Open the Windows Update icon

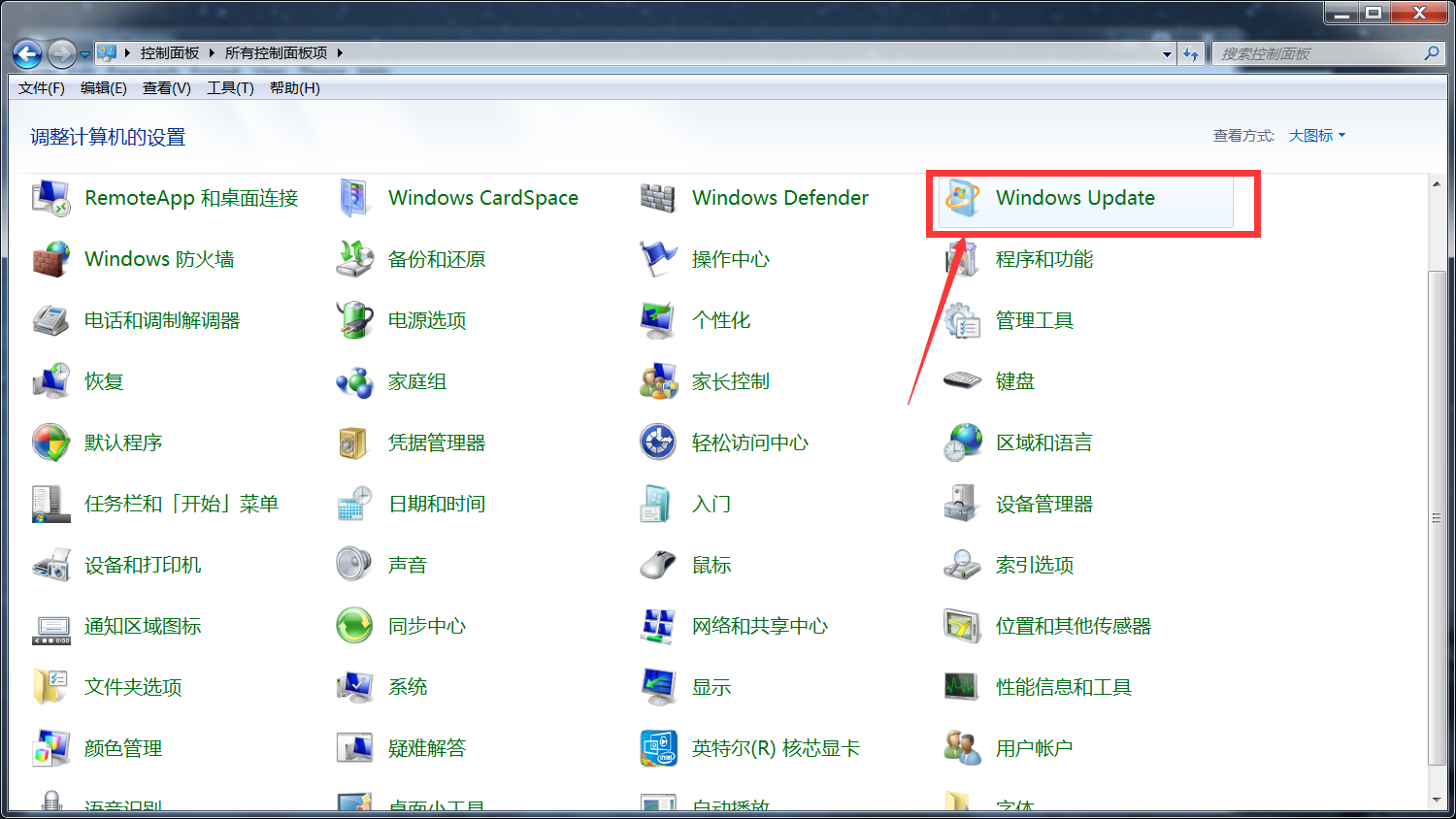(962, 198)
